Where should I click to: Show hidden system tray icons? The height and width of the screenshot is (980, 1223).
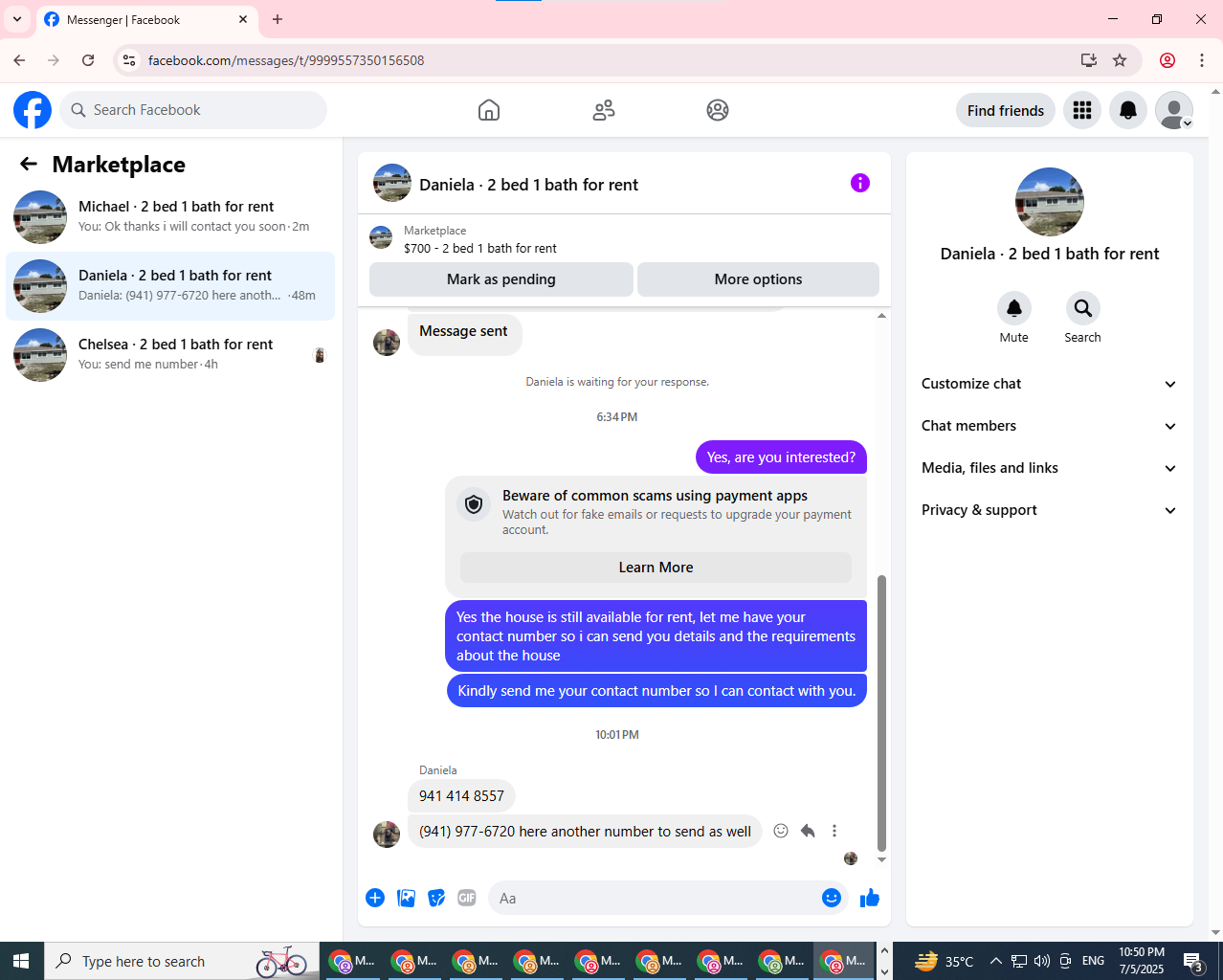click(x=996, y=961)
